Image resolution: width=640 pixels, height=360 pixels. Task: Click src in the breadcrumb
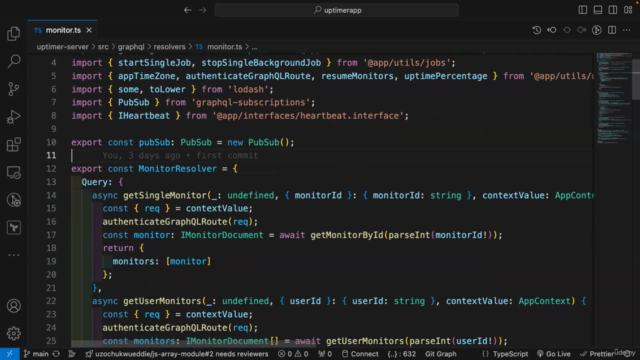point(103,47)
